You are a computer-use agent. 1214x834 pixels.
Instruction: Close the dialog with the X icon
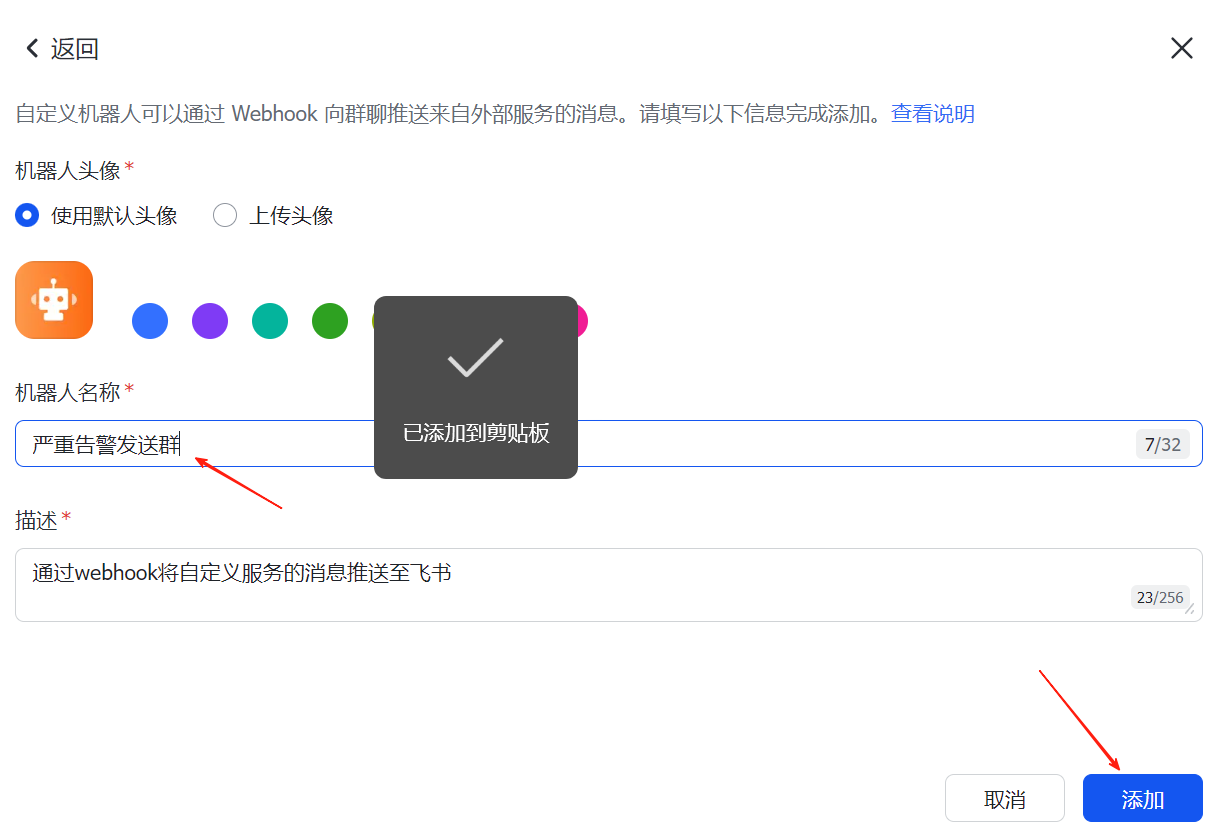1181,48
